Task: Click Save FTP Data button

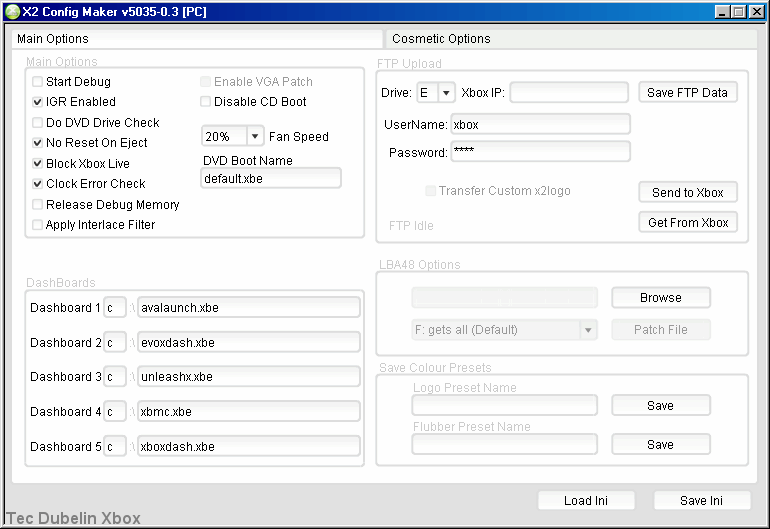Action: click(x=688, y=92)
